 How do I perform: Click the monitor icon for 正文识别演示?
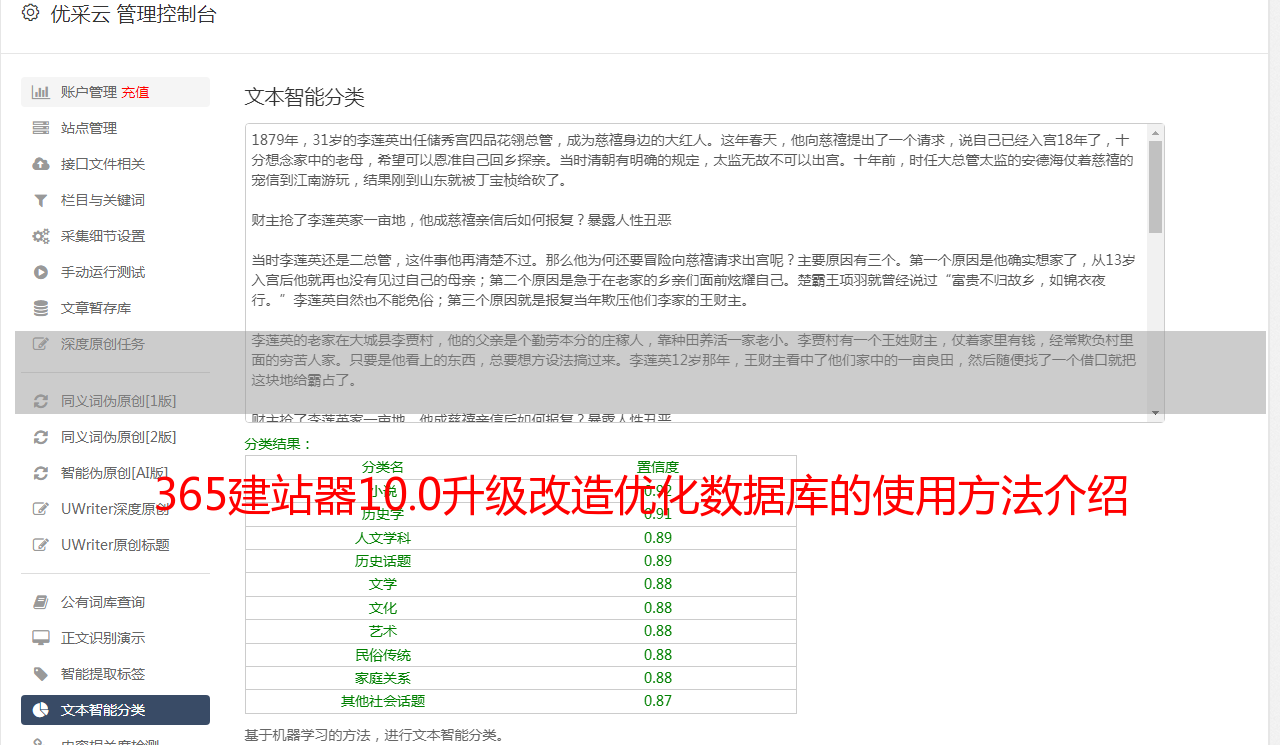tap(41, 638)
